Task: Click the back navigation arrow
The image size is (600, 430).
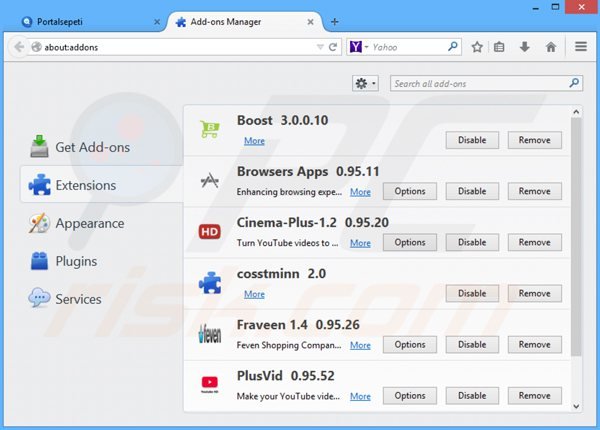Action: pyautogui.click(x=19, y=47)
